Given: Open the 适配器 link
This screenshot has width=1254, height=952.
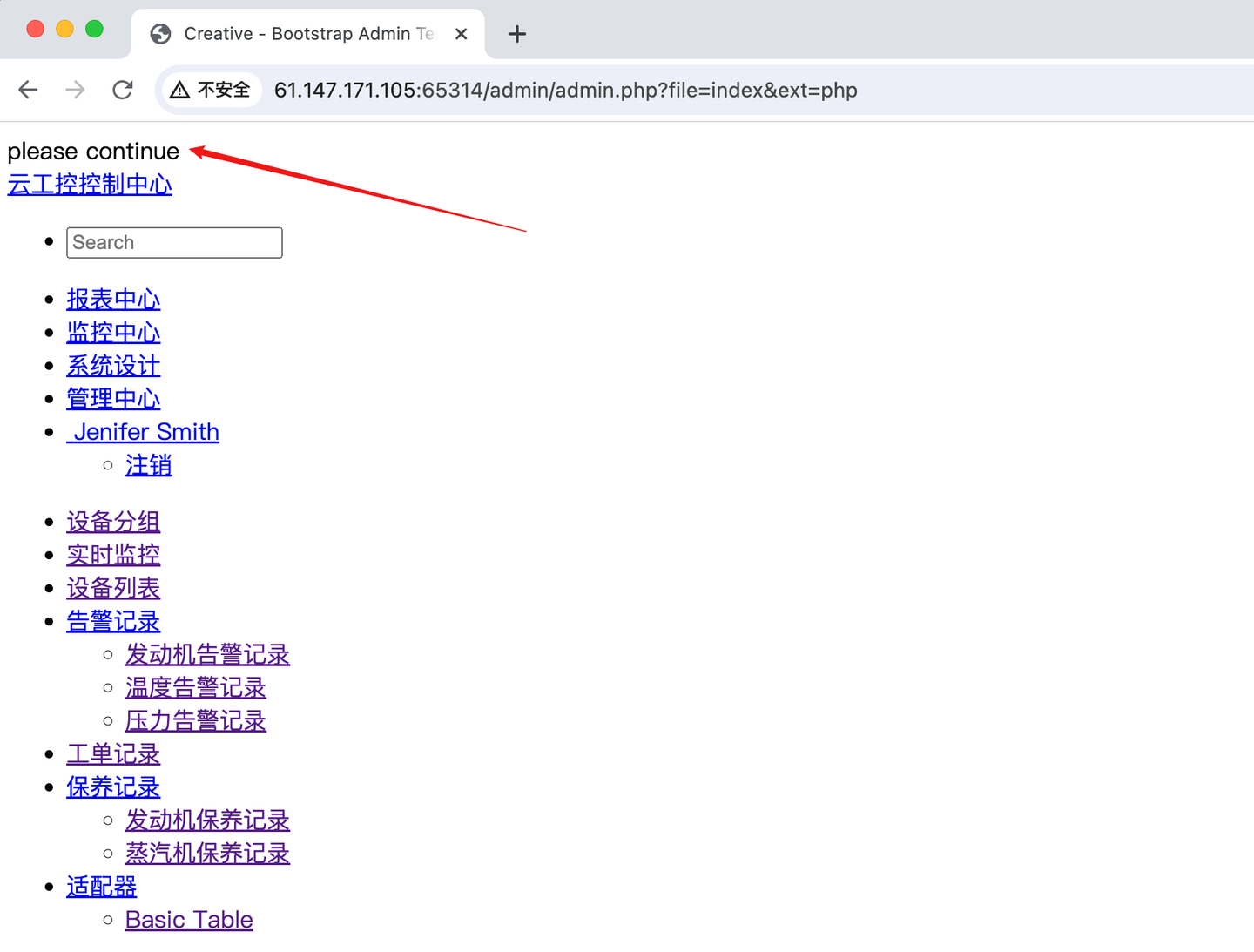Looking at the screenshot, I should (x=101, y=886).
